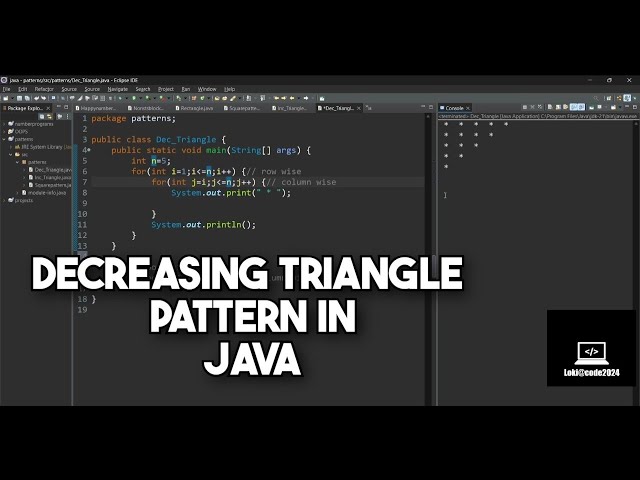This screenshot has height=480, width=640.
Task: Switch to the Rectangle.java editor tab
Action: tap(194, 108)
